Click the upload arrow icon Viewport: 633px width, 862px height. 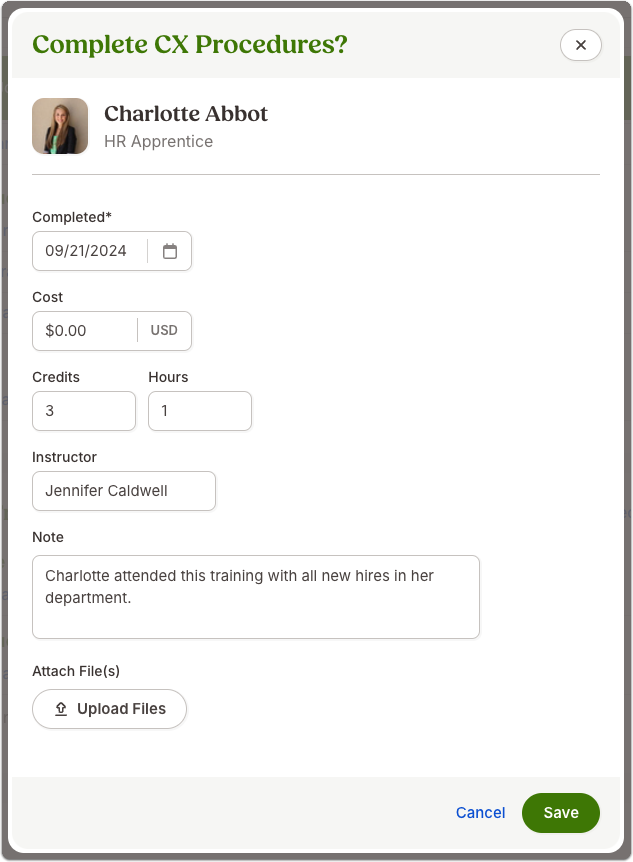coord(61,709)
